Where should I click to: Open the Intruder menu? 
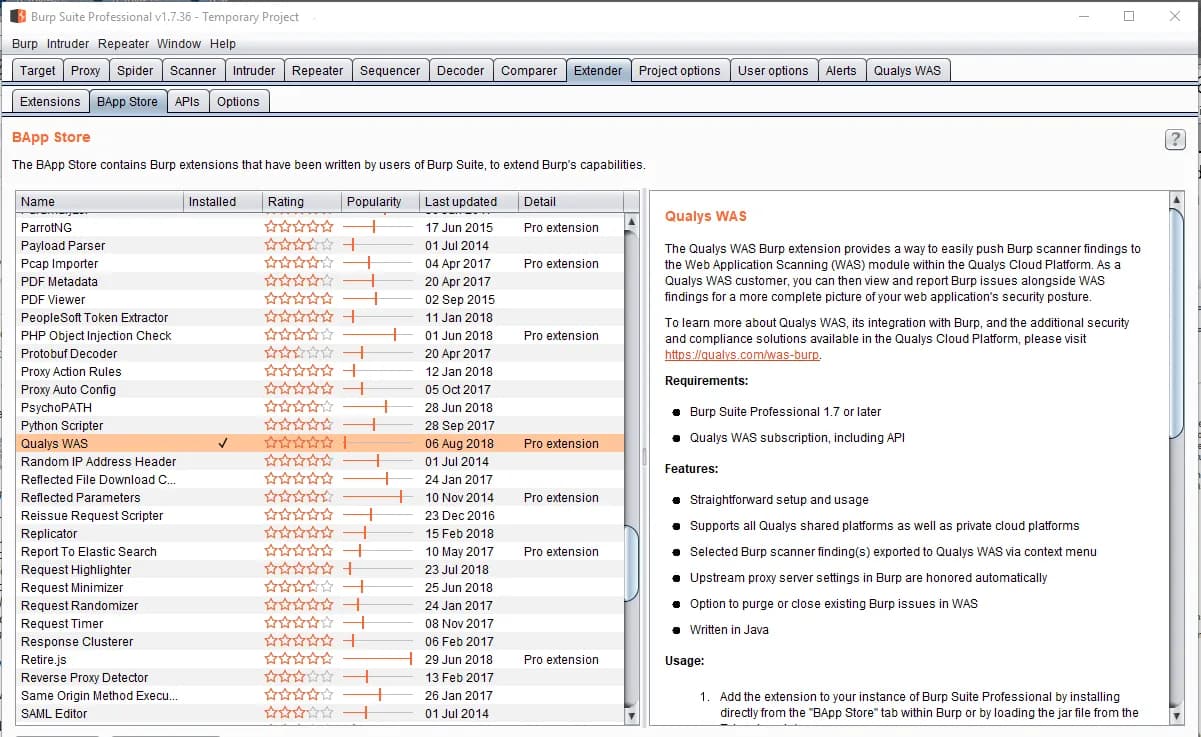[67, 43]
